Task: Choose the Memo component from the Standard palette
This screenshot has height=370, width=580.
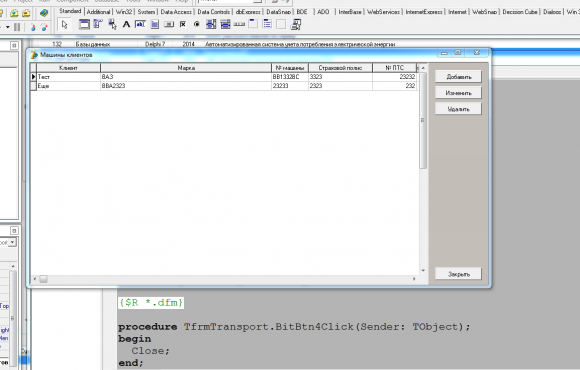Action: click(x=155, y=24)
